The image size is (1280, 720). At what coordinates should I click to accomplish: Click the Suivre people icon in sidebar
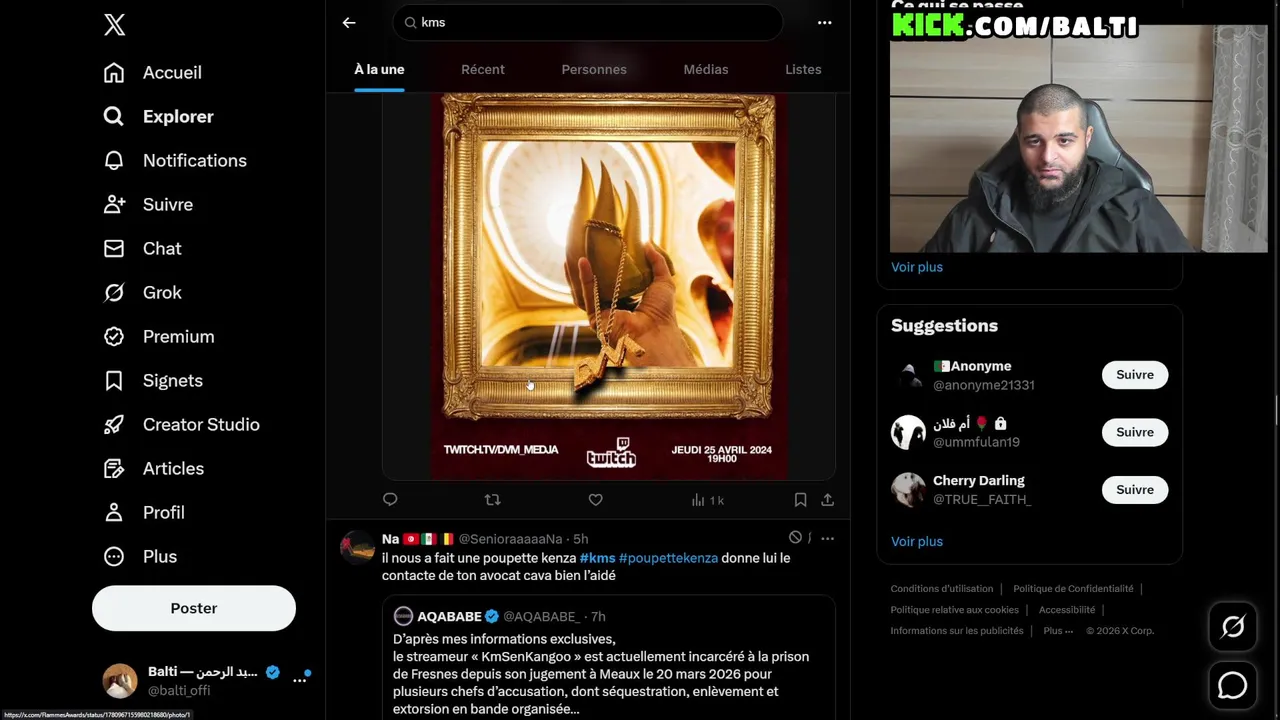(114, 205)
